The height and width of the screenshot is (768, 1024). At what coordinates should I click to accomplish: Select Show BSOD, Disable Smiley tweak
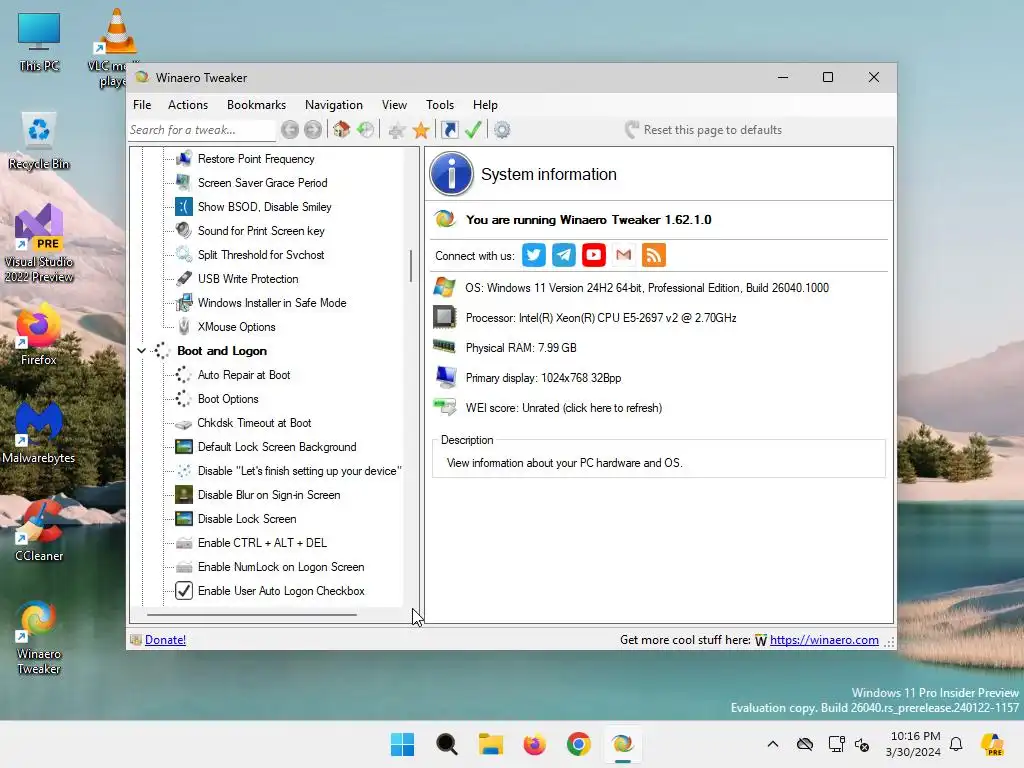[264, 207]
